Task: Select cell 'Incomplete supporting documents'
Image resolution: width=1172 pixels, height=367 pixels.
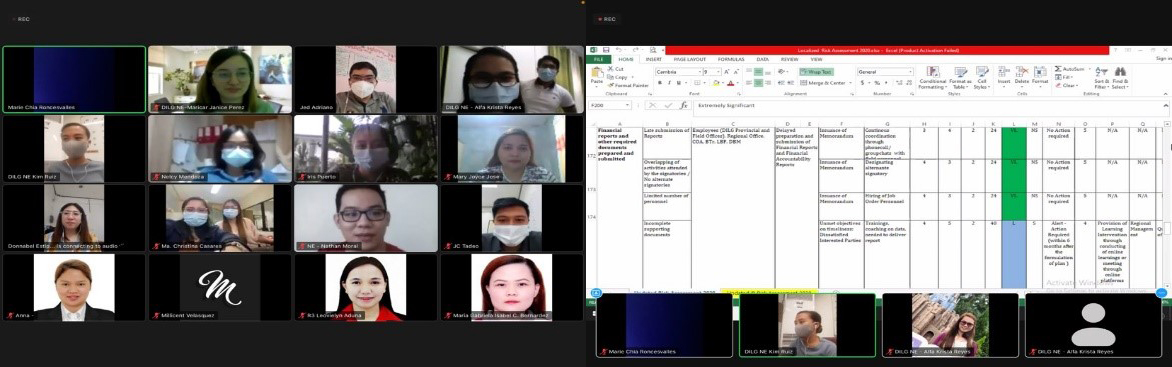Action: tap(666, 254)
